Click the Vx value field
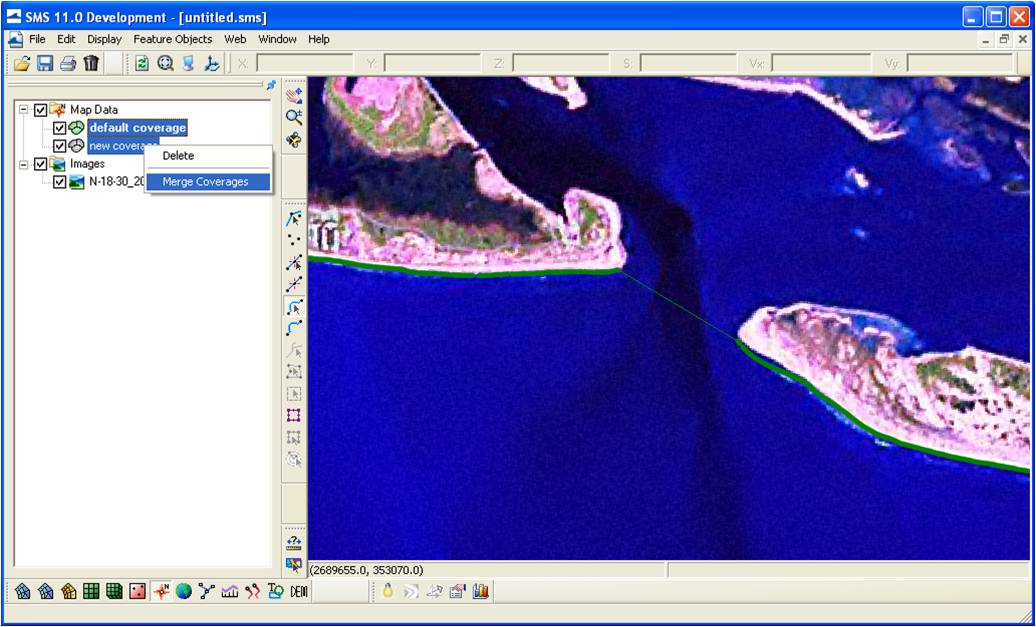1036x627 pixels. coord(821,63)
